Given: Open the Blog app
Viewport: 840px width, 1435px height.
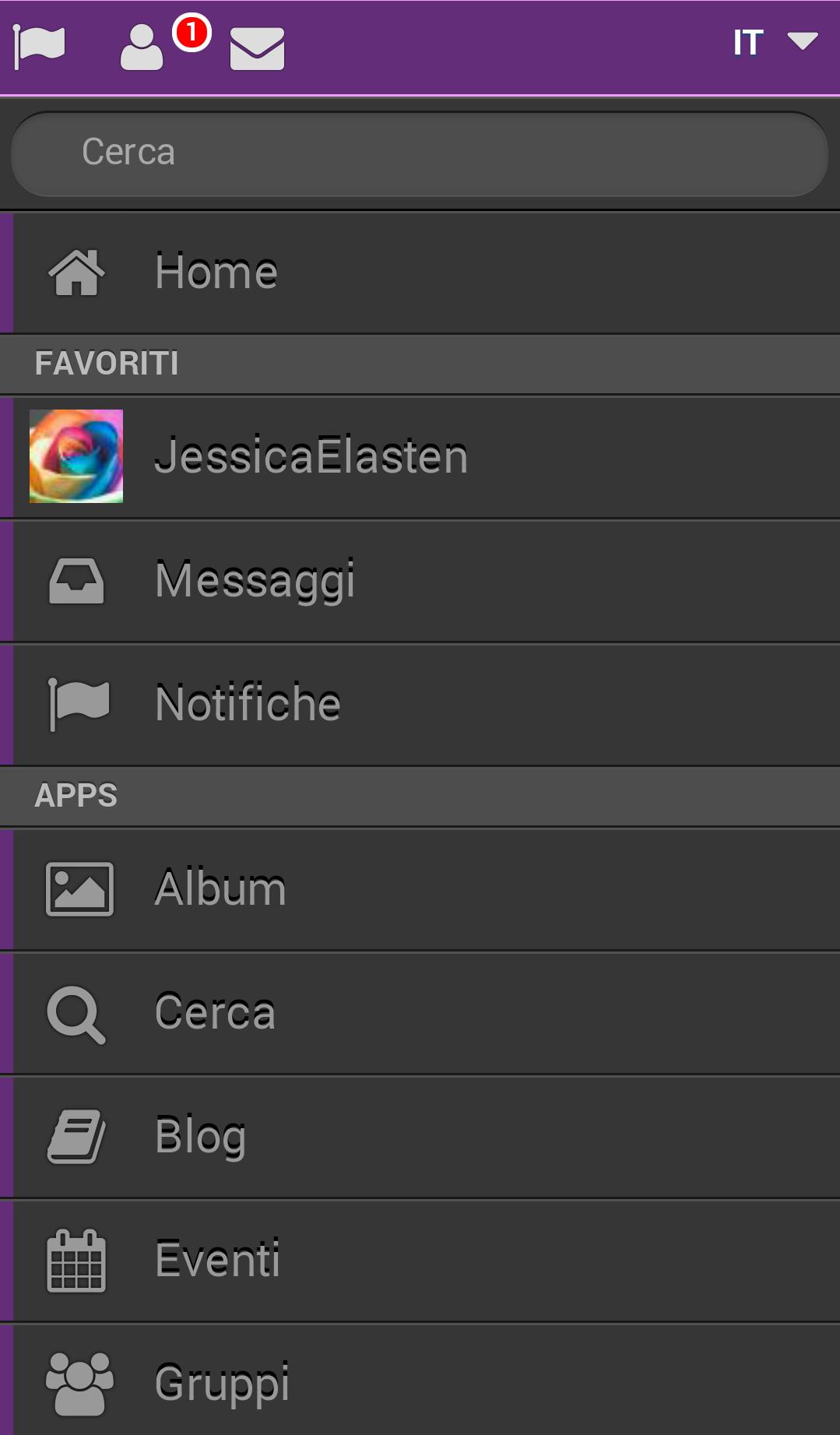Looking at the screenshot, I should click(200, 1136).
